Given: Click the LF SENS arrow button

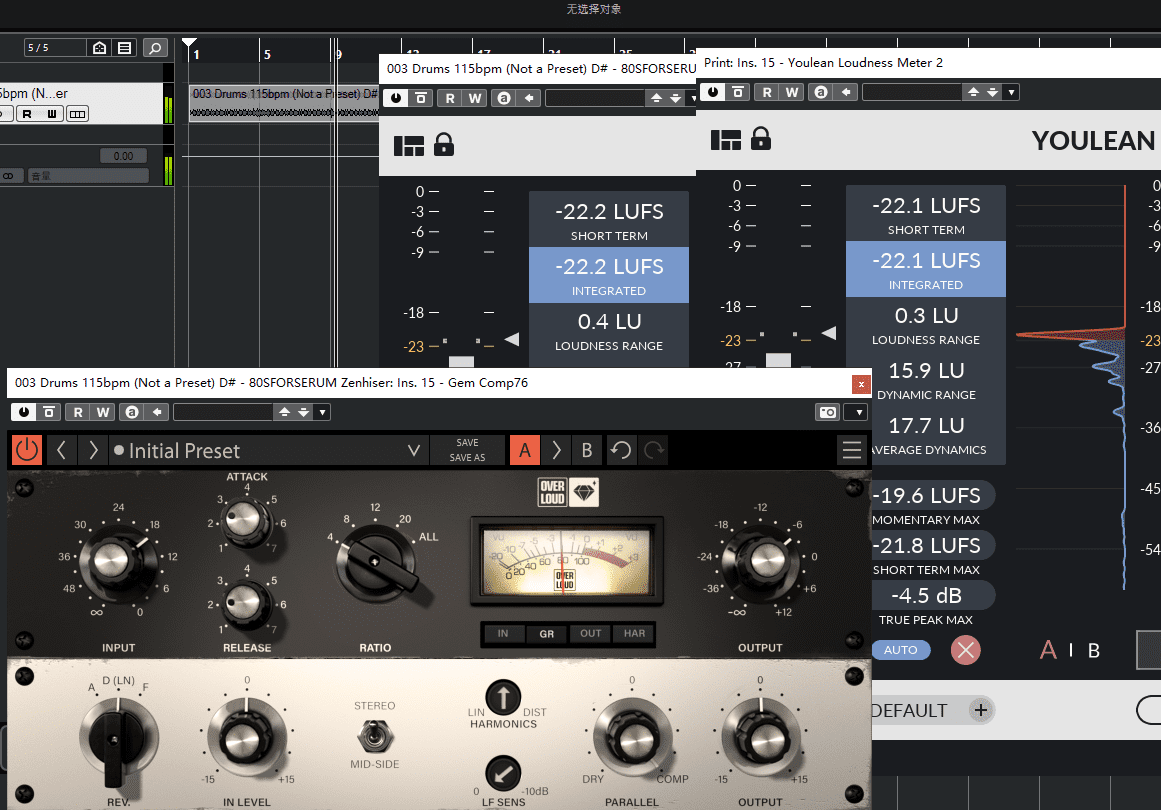Looking at the screenshot, I should point(503,774).
